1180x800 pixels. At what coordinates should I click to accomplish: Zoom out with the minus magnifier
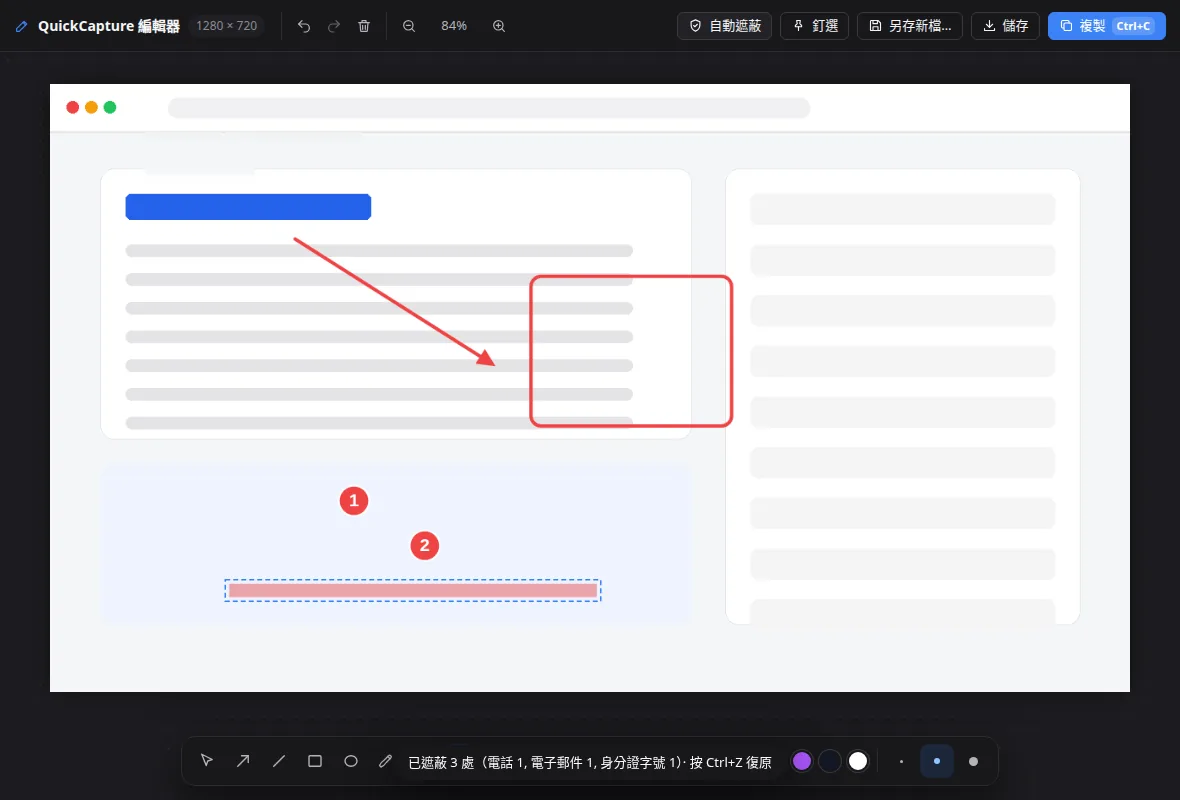[409, 26]
